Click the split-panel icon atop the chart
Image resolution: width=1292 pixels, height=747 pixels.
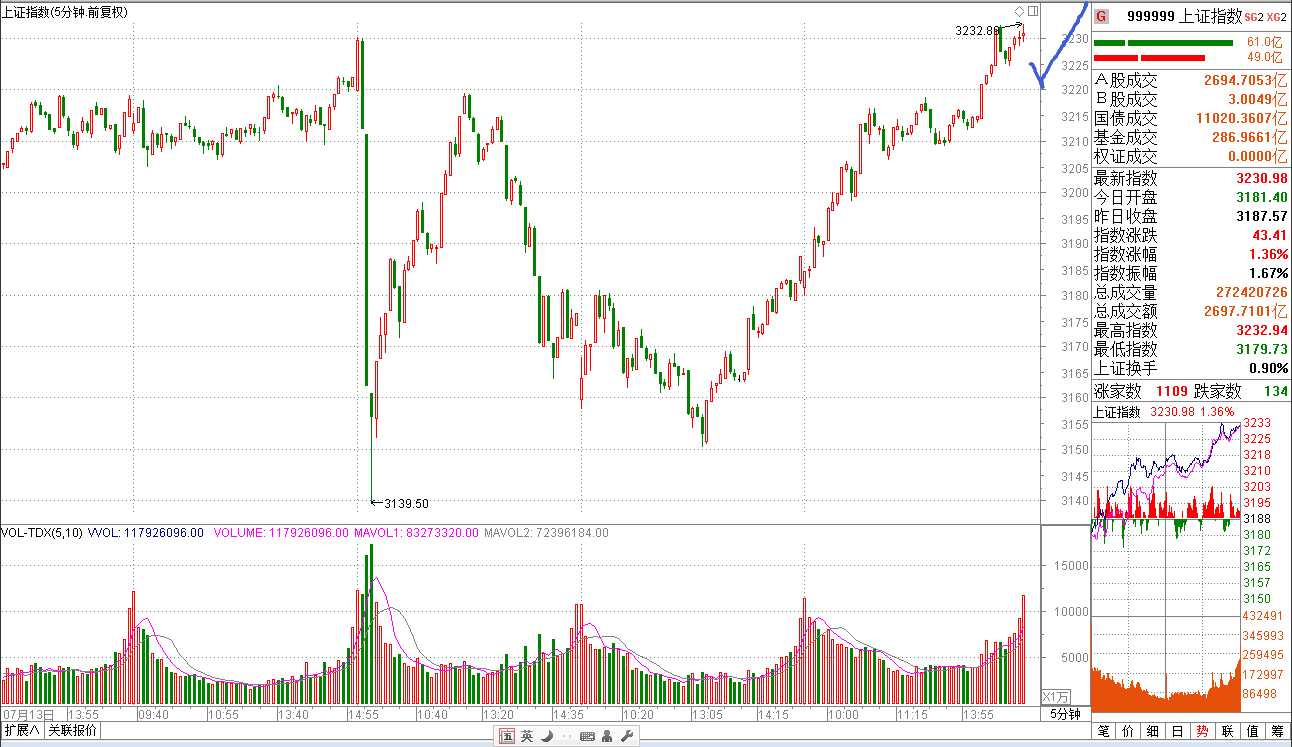tap(1033, 11)
